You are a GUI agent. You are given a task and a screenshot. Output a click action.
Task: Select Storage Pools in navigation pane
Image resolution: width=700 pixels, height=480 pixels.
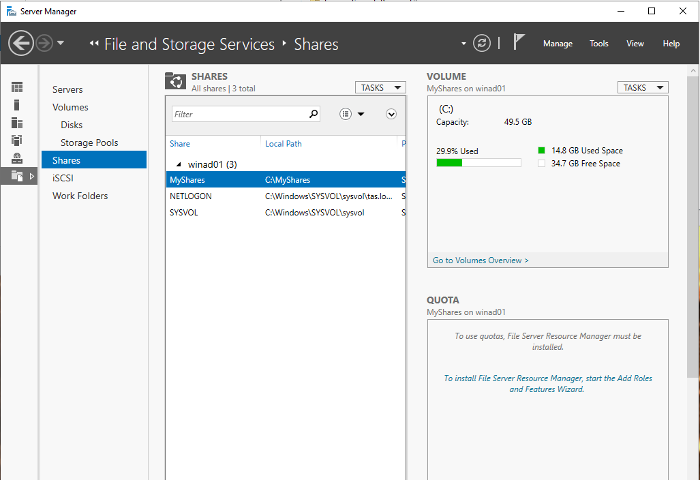[x=89, y=143]
